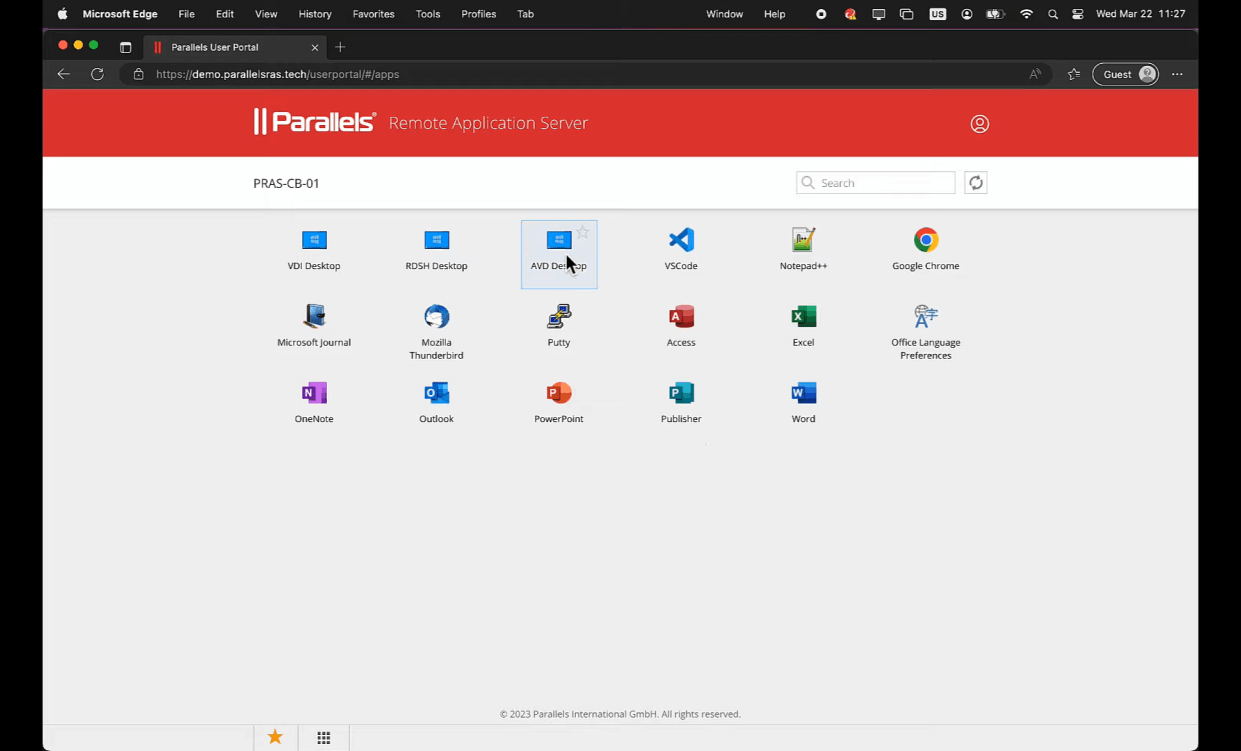Show favorites with the star tab
The image size is (1241, 751).
275,738
